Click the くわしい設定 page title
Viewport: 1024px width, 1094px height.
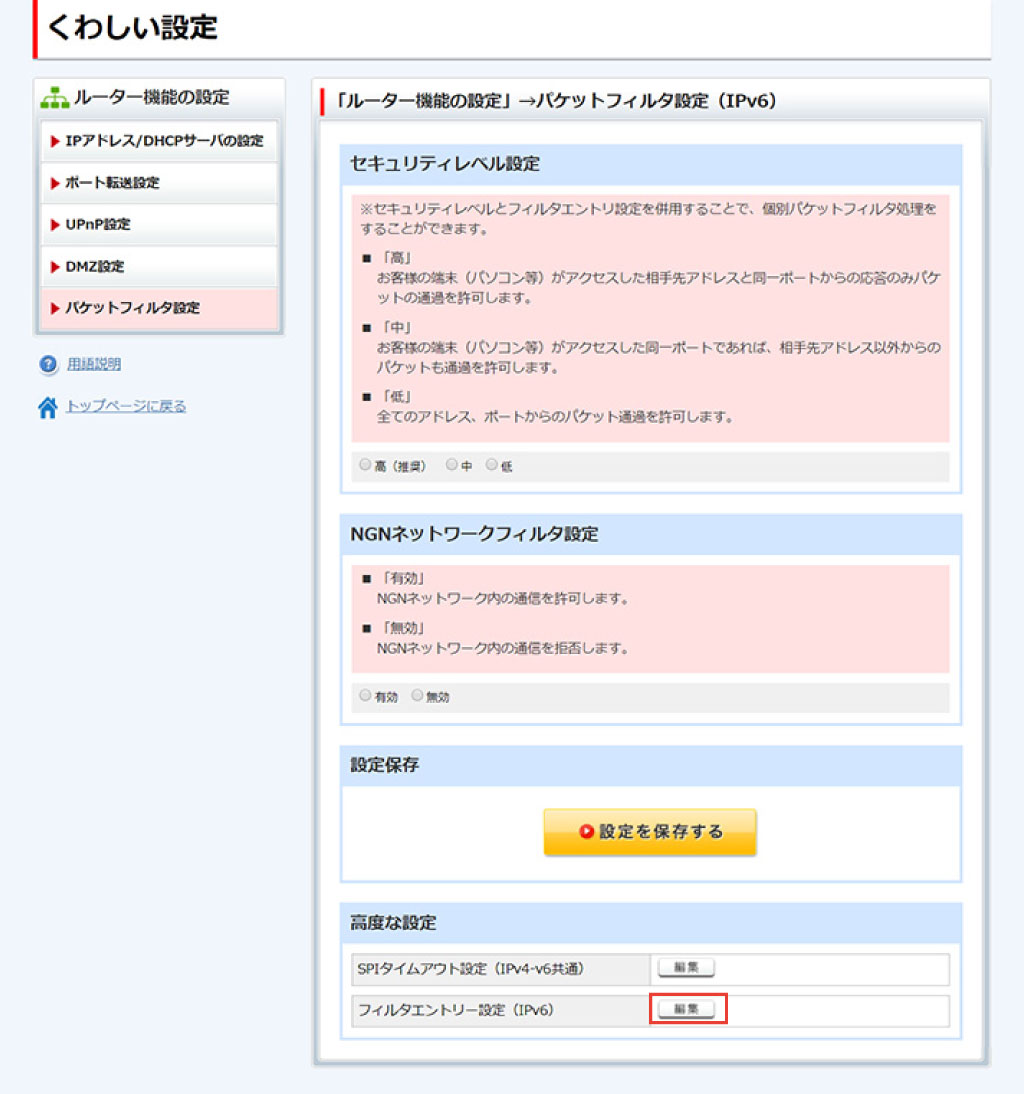(133, 28)
